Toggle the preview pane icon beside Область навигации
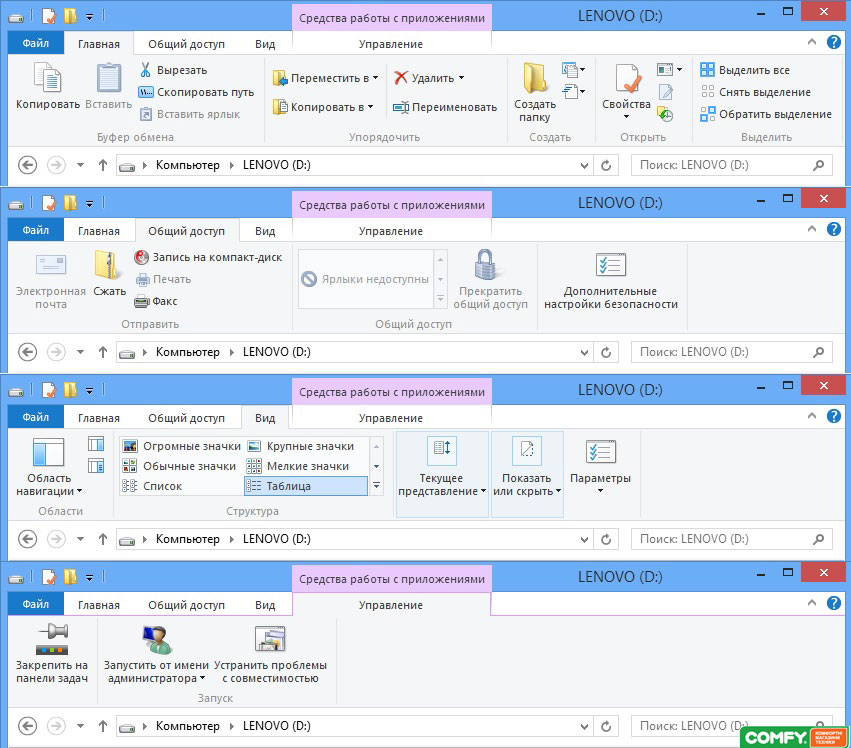Viewport: 851px width, 748px height. tap(96, 444)
